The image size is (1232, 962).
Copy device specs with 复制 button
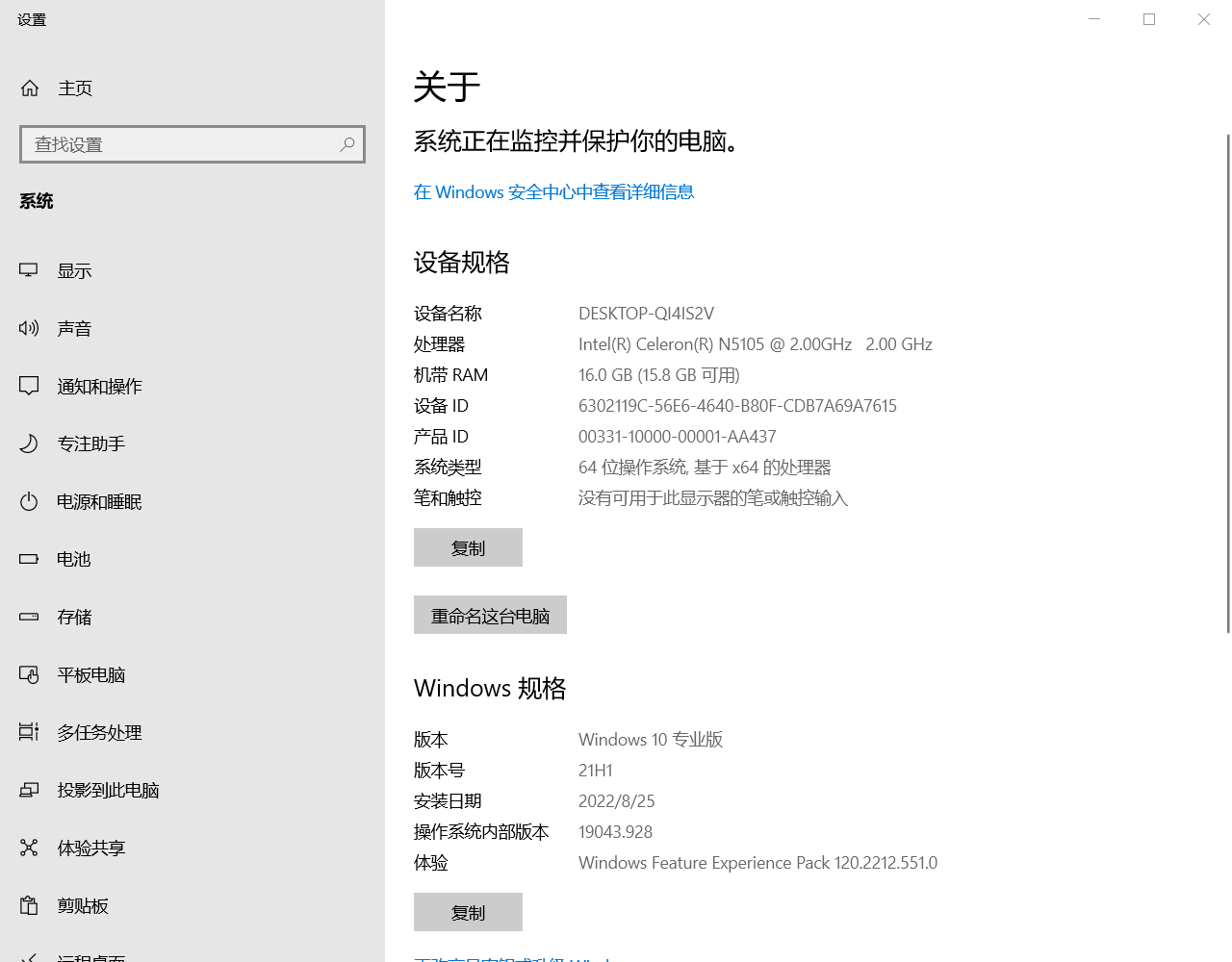click(x=468, y=547)
